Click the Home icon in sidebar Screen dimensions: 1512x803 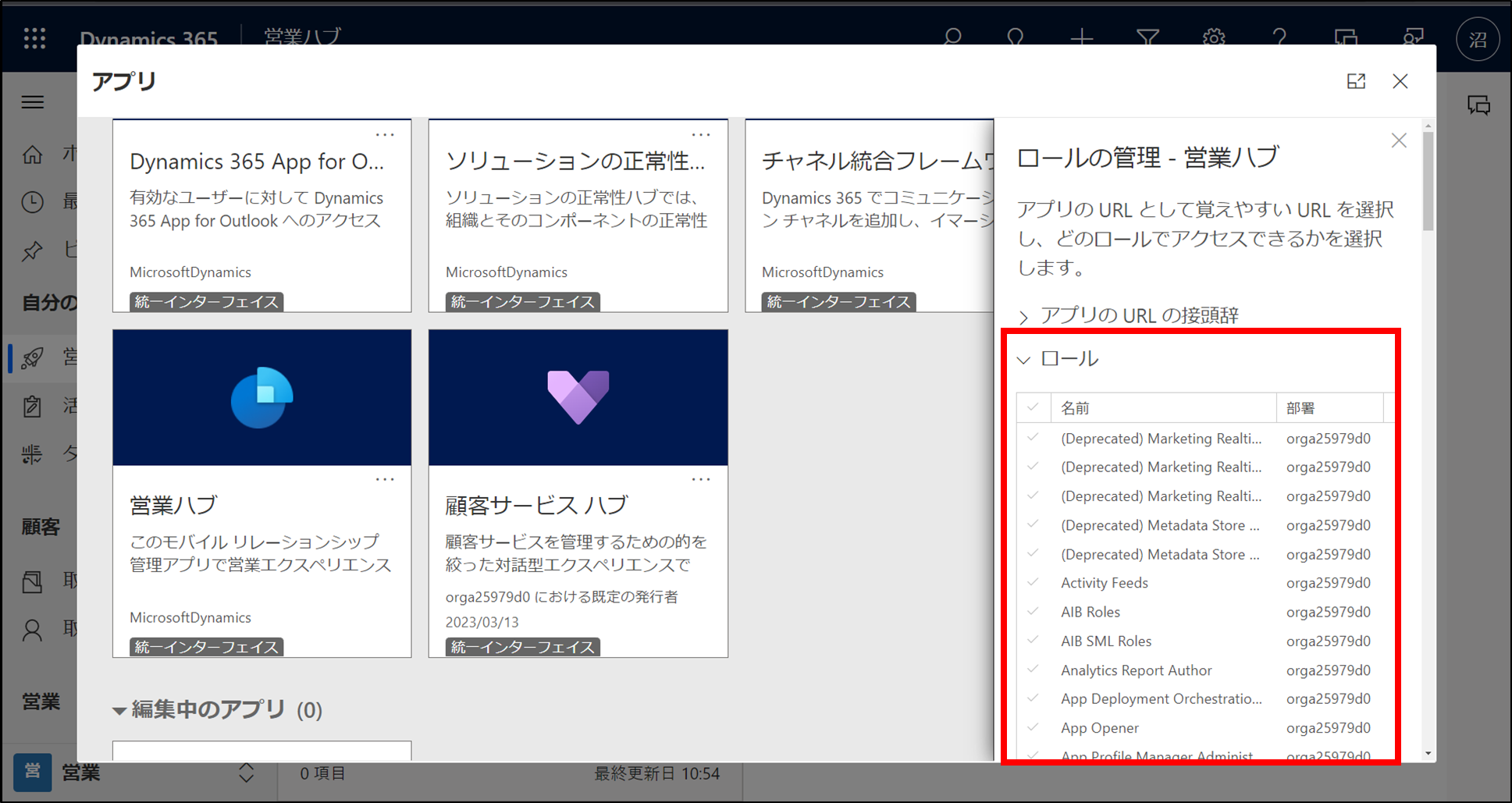click(32, 155)
